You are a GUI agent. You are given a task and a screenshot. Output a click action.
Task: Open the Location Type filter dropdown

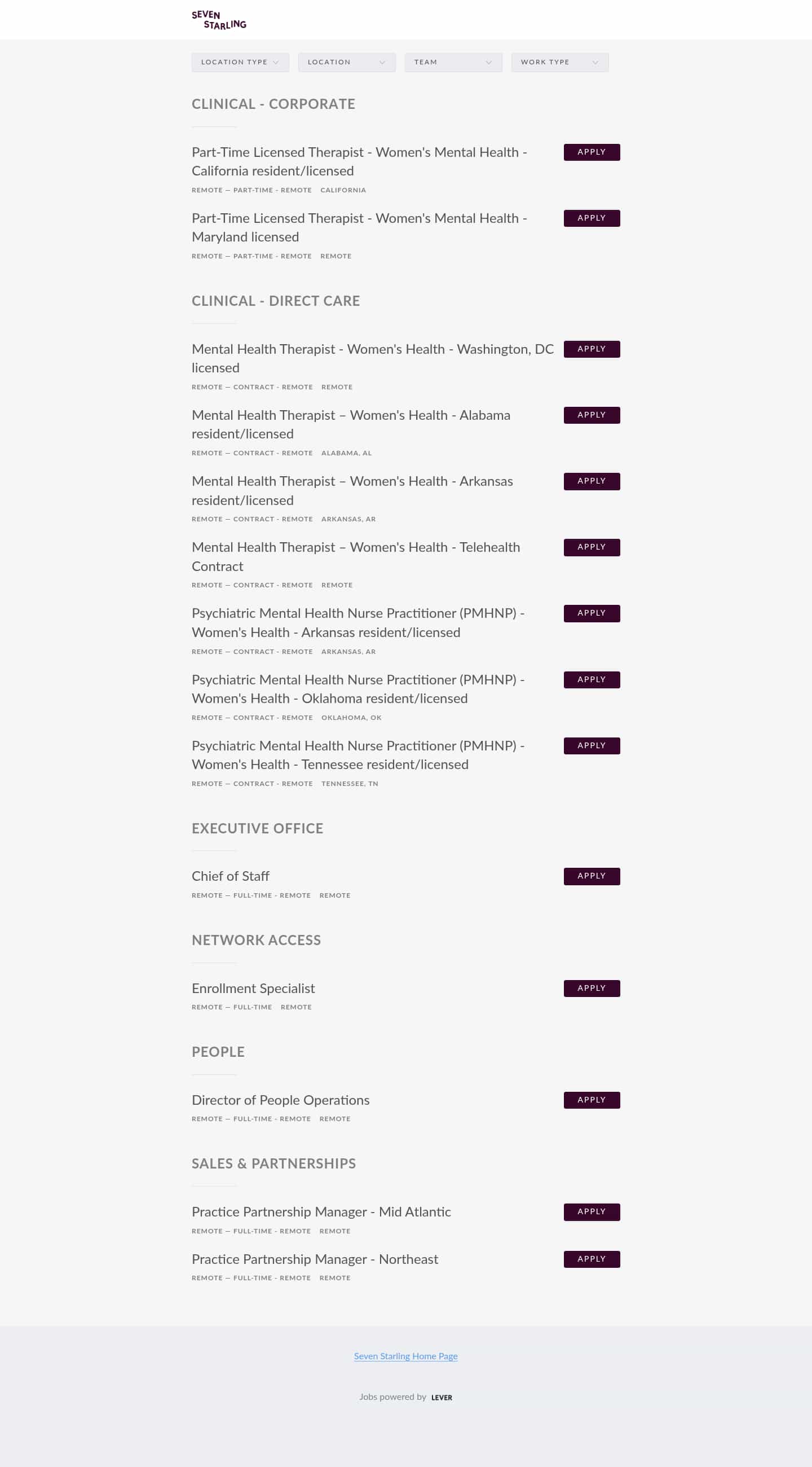click(x=240, y=62)
